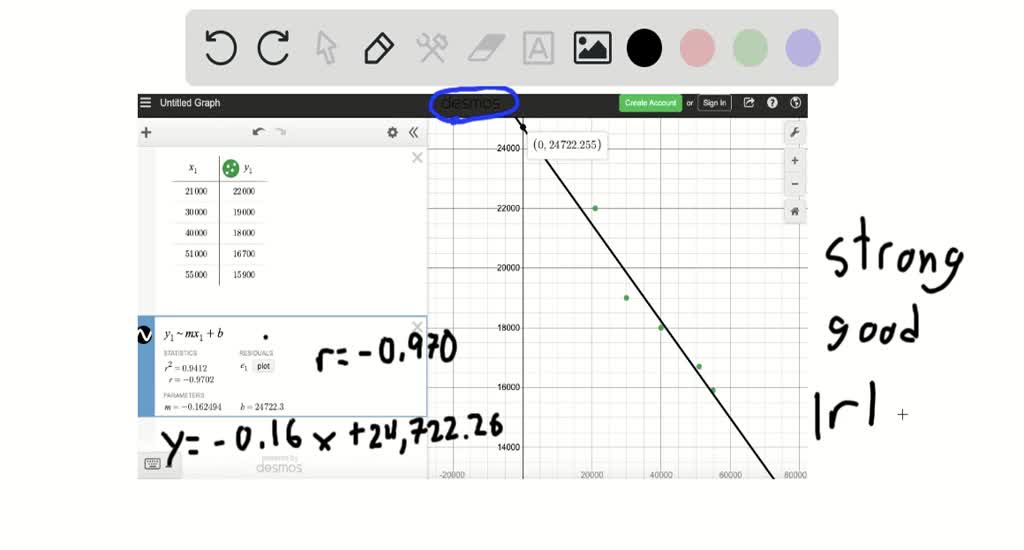Image resolution: width=1024 pixels, height=550 pixels.
Task: Toggle the regression line visibility icon
Action: click(145, 335)
